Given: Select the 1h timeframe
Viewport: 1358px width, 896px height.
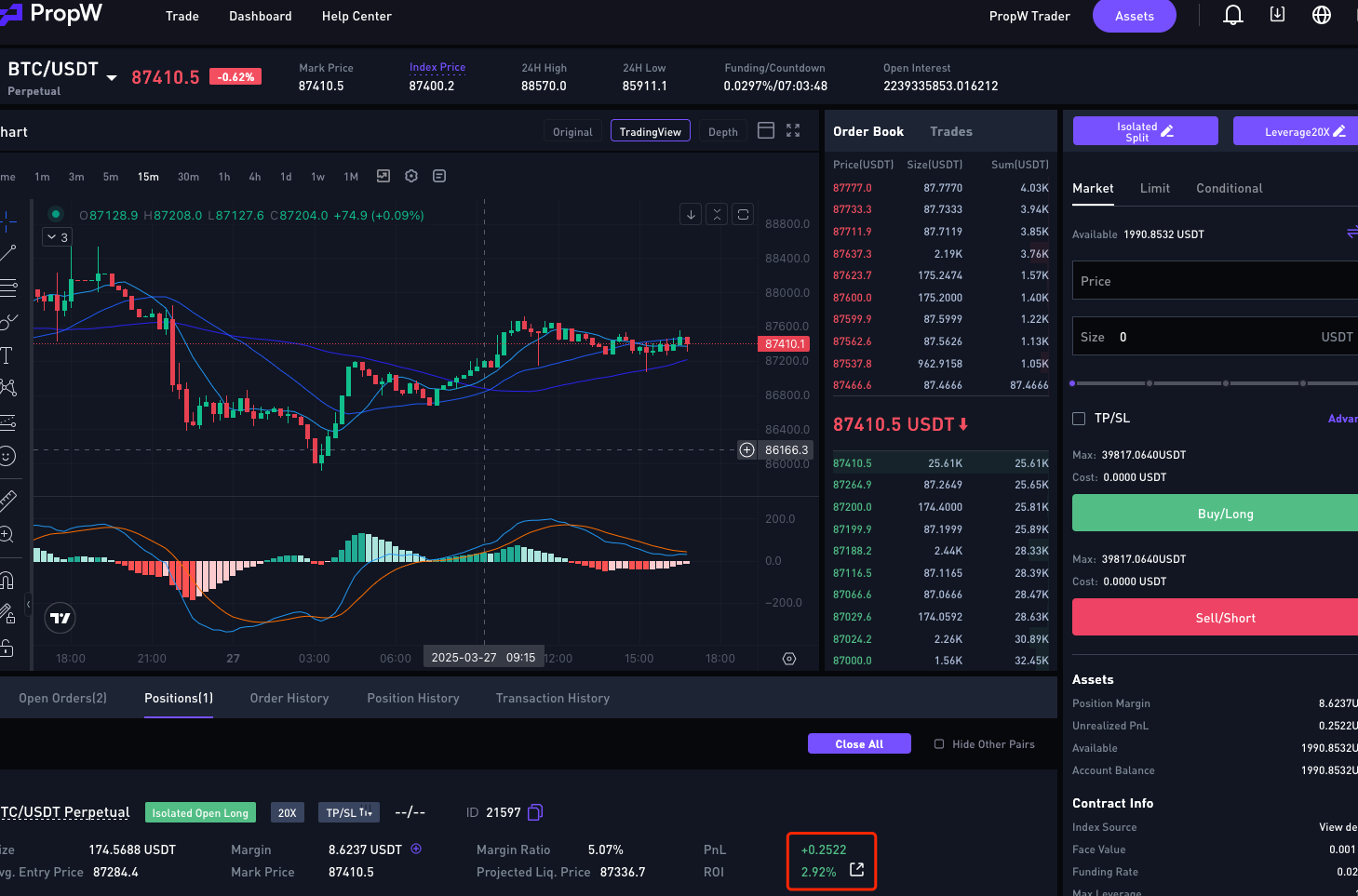Looking at the screenshot, I should click(x=224, y=177).
